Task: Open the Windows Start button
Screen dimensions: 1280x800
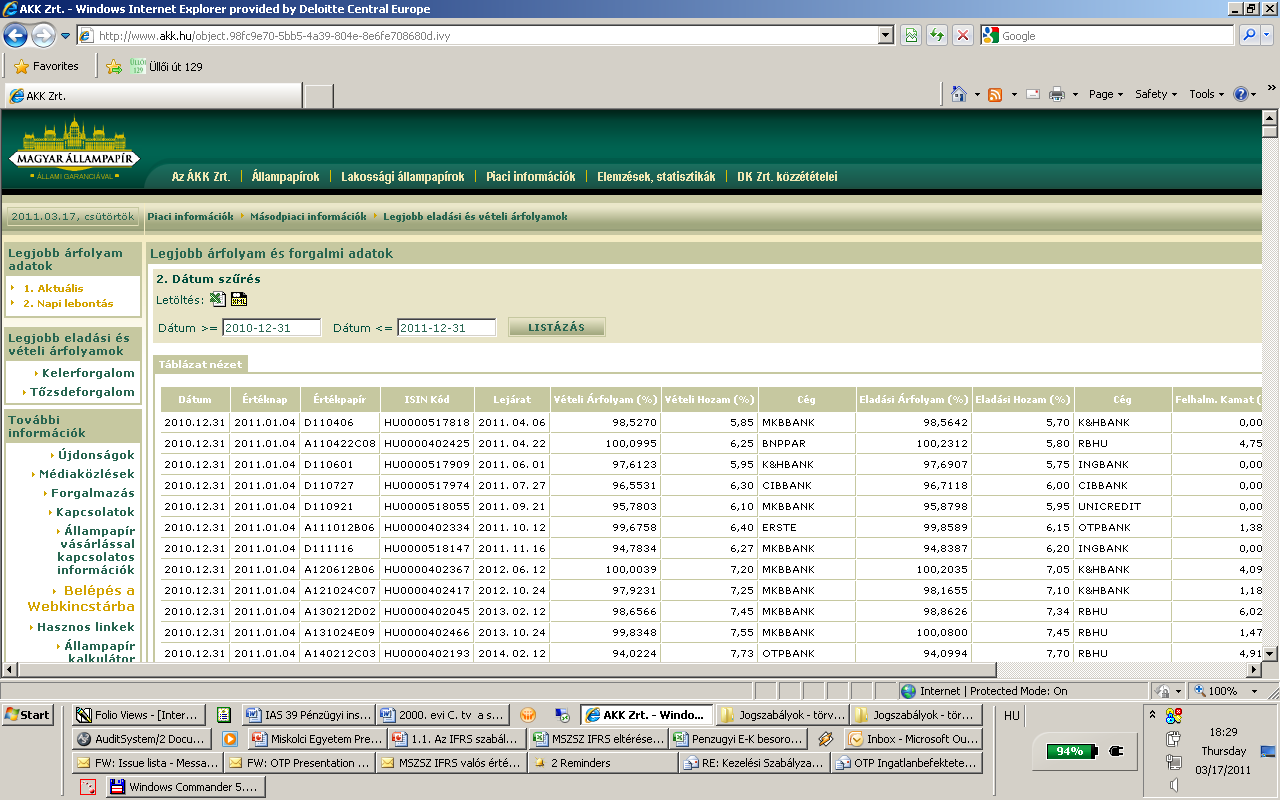Action: [27, 714]
